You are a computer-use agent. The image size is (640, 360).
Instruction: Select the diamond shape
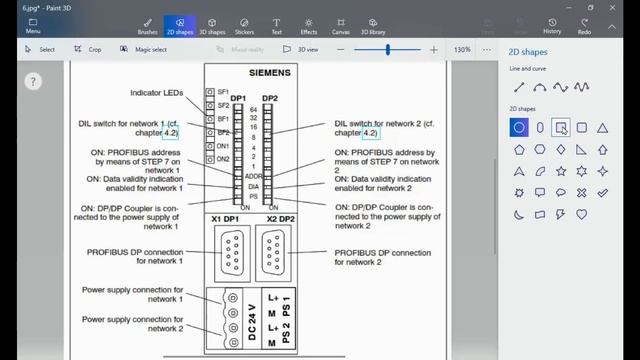point(561,150)
